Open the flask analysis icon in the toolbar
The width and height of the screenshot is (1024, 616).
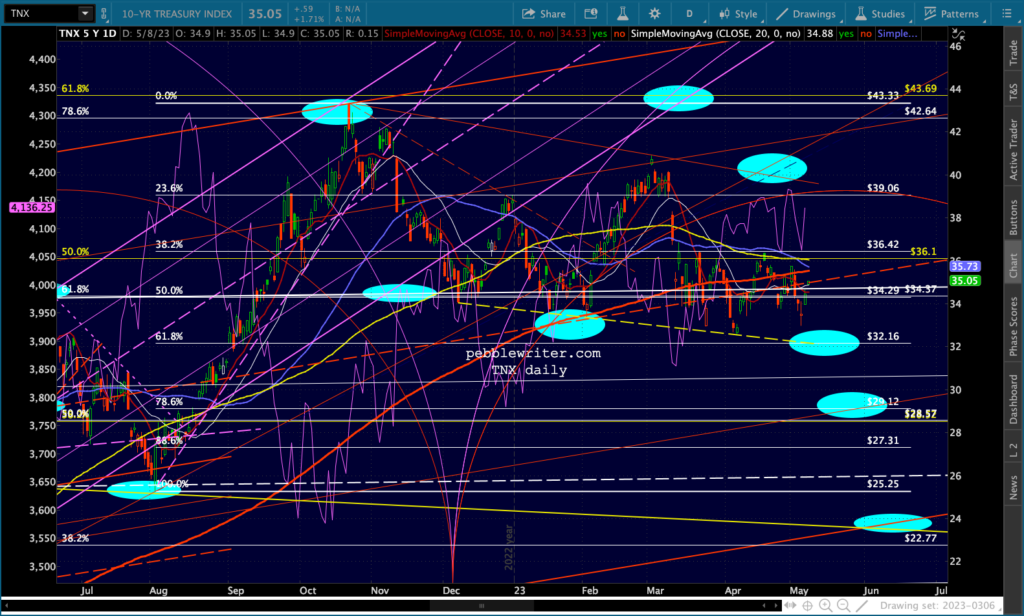tap(622, 14)
